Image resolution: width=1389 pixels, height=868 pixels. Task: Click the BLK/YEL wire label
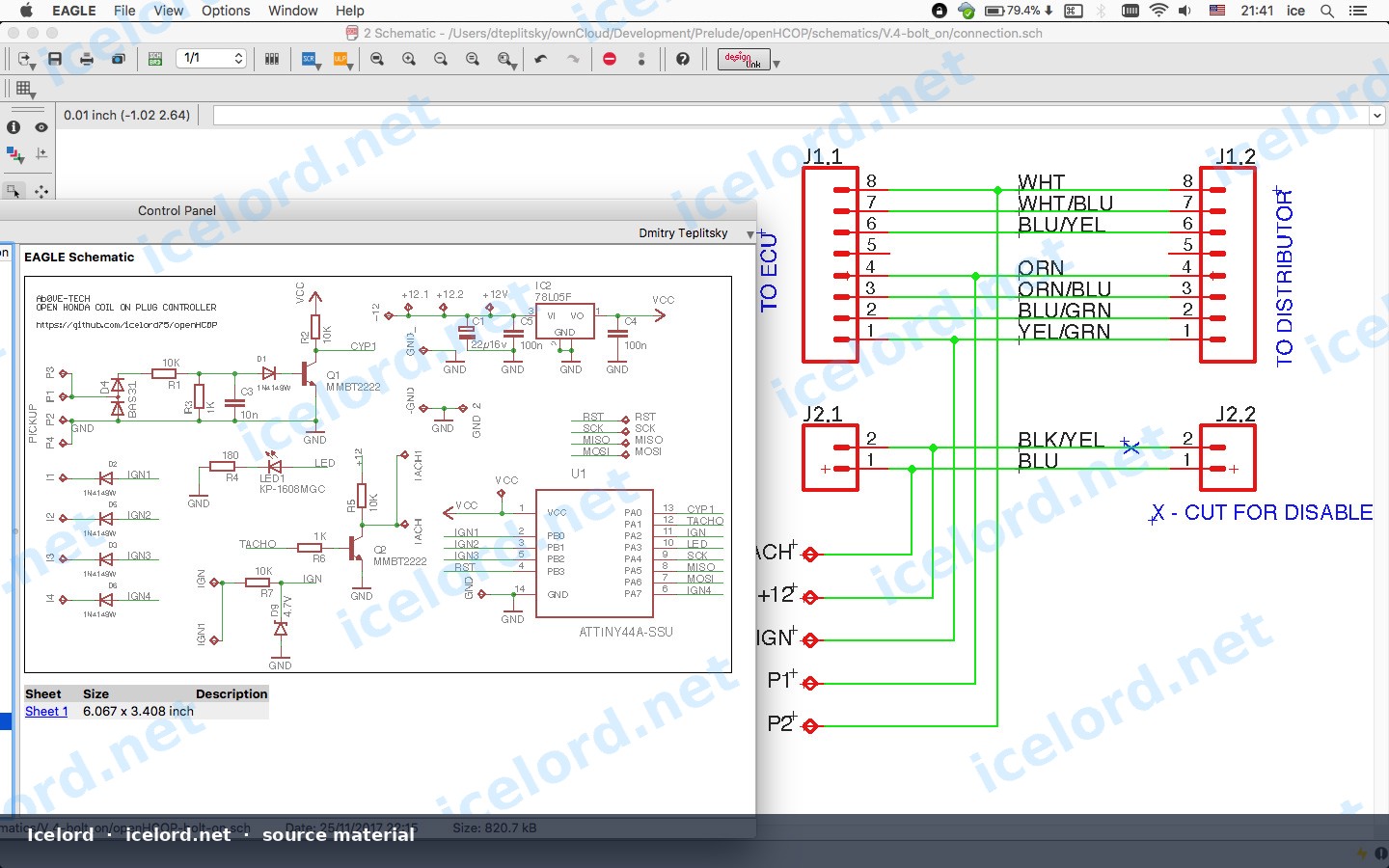tap(1061, 440)
